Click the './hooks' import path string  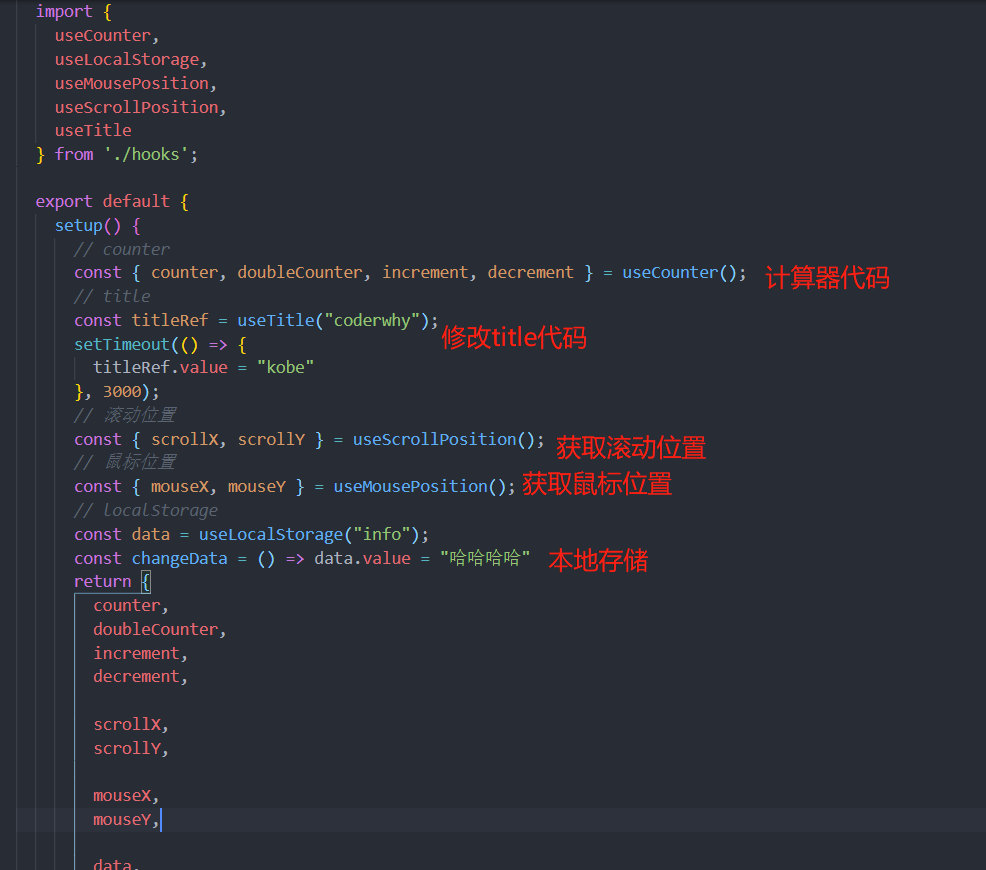point(146,155)
